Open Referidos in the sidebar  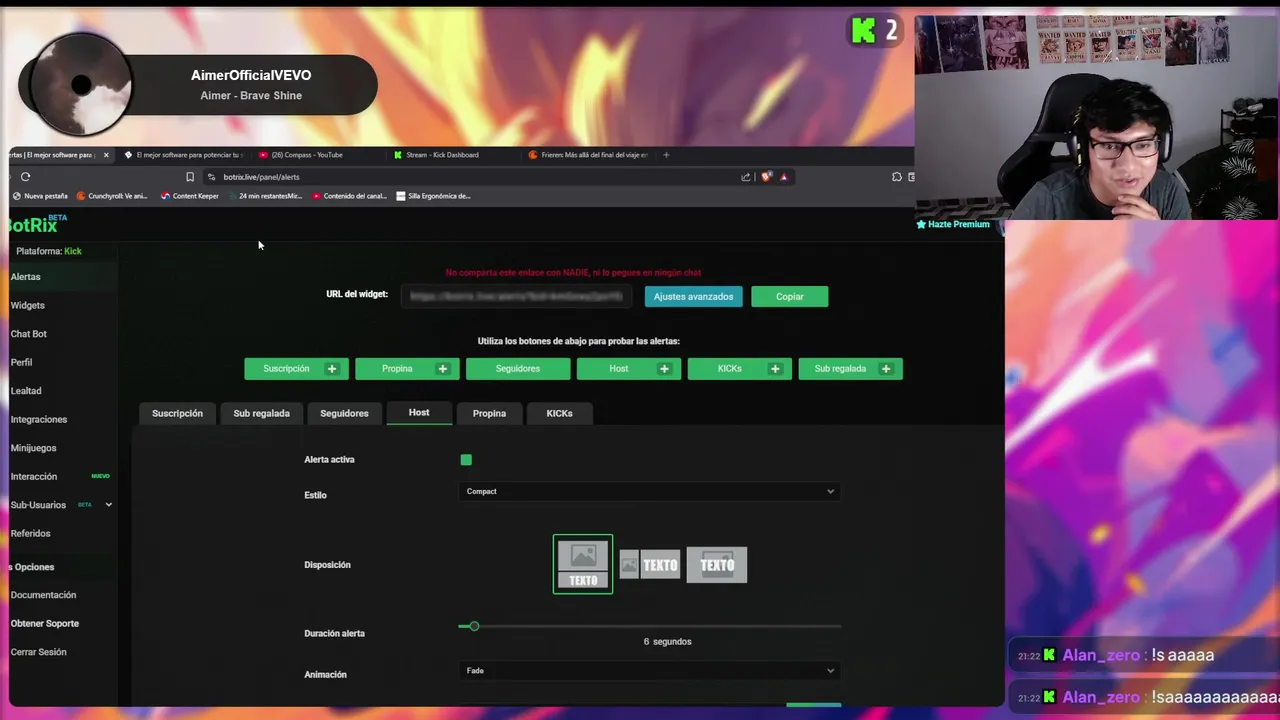click(30, 534)
